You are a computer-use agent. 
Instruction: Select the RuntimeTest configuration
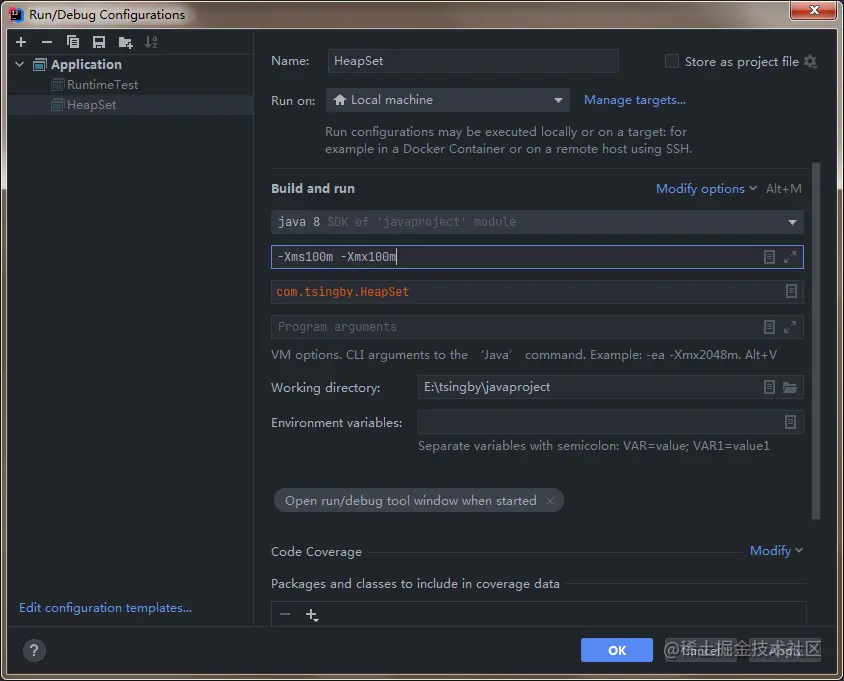[102, 85]
